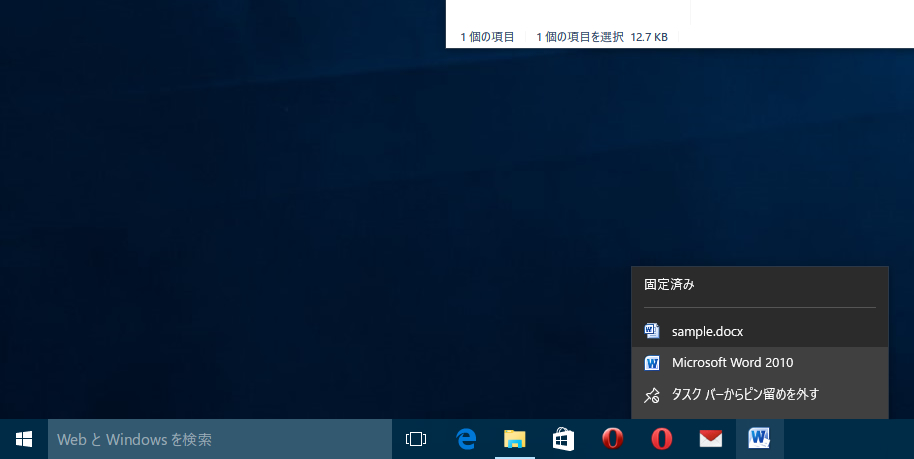Click the 1 個の項目 status text
Screen dimensions: 914x459
coord(487,37)
